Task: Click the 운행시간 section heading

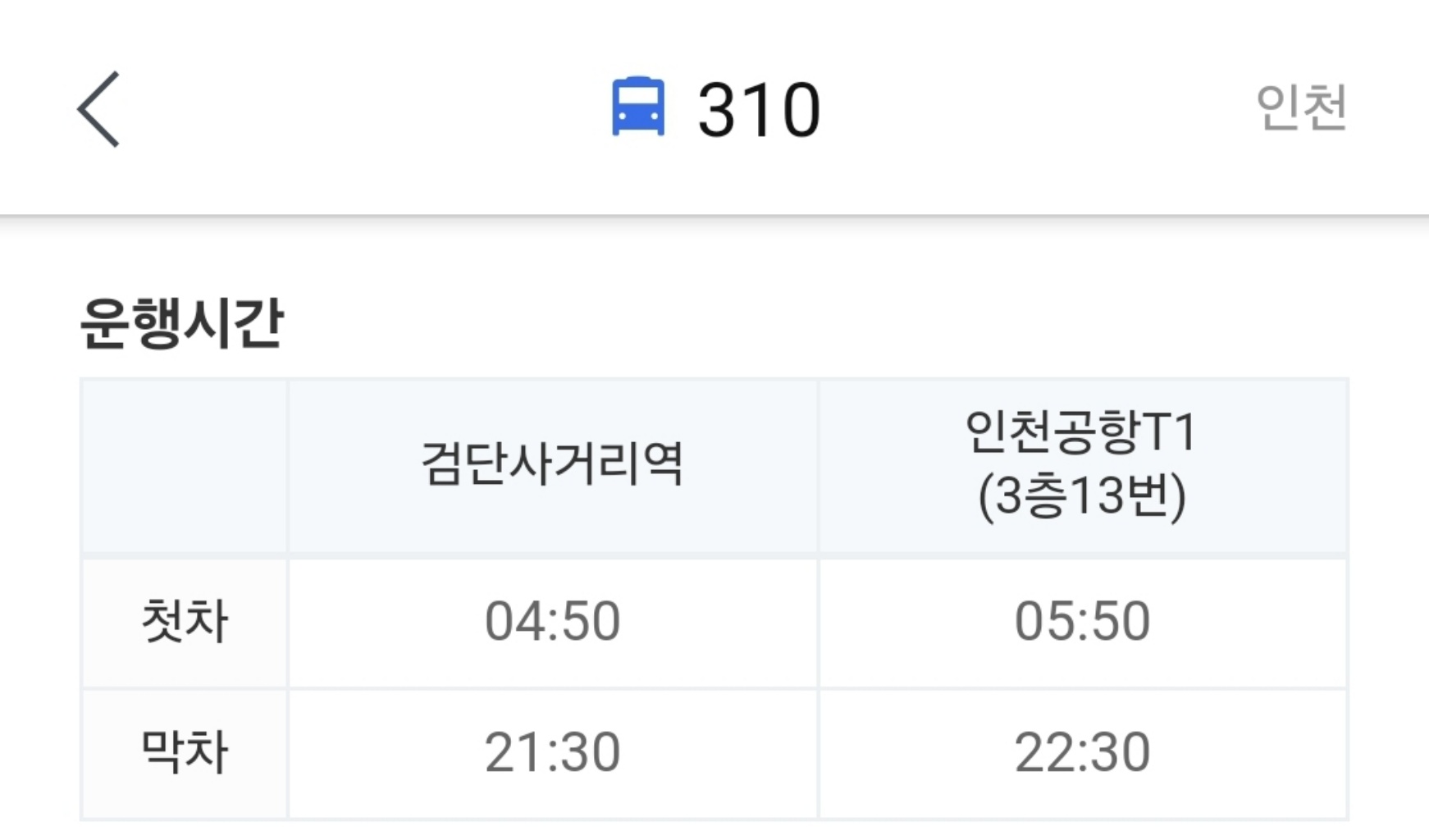Action: click(182, 323)
